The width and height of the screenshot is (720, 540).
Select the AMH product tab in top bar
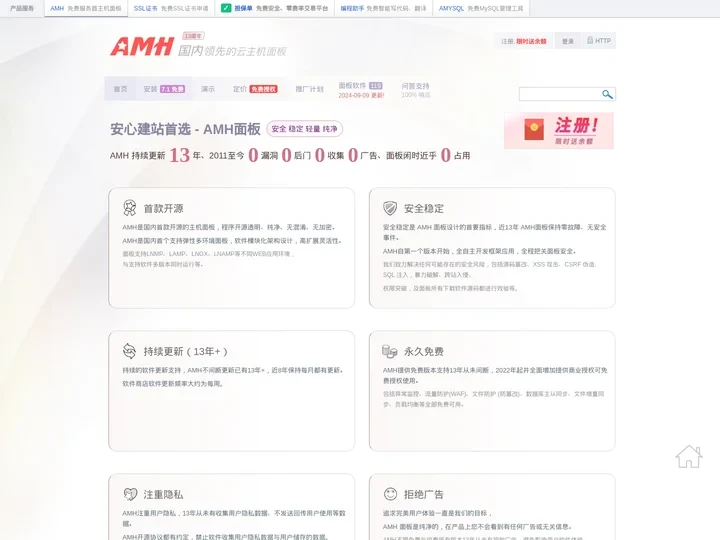[x=86, y=8]
